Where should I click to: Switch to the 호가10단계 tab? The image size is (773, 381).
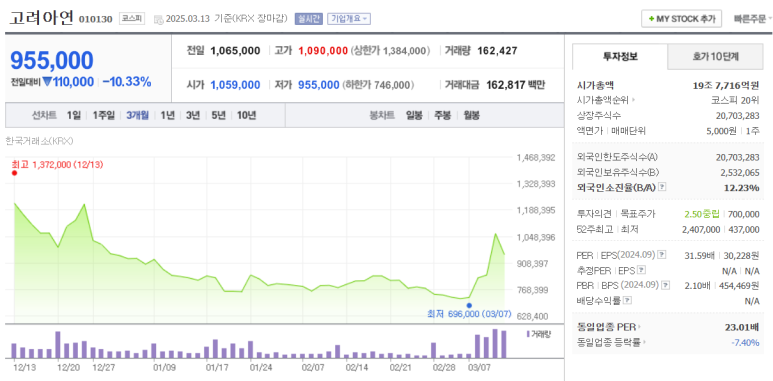click(715, 57)
